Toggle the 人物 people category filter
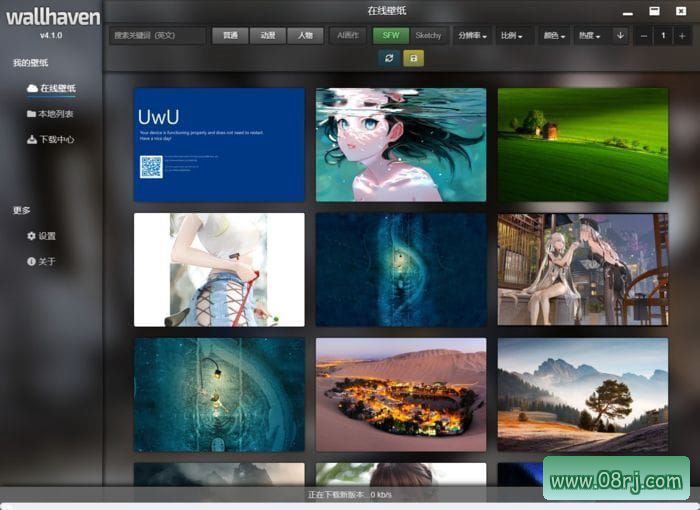 tap(305, 35)
